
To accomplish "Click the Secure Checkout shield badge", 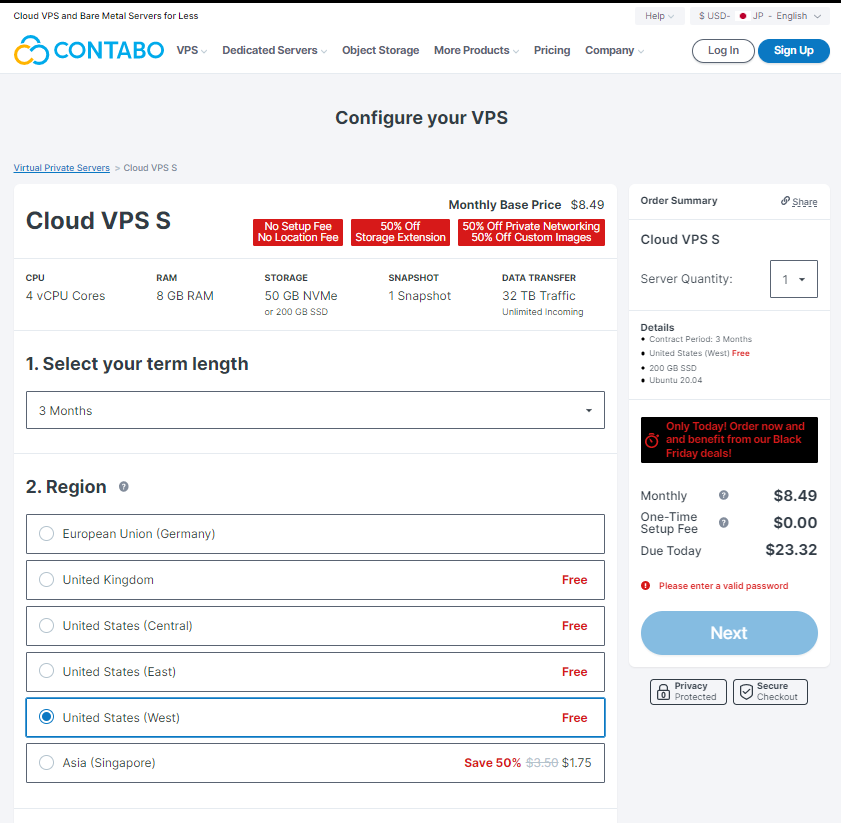I will point(770,692).
